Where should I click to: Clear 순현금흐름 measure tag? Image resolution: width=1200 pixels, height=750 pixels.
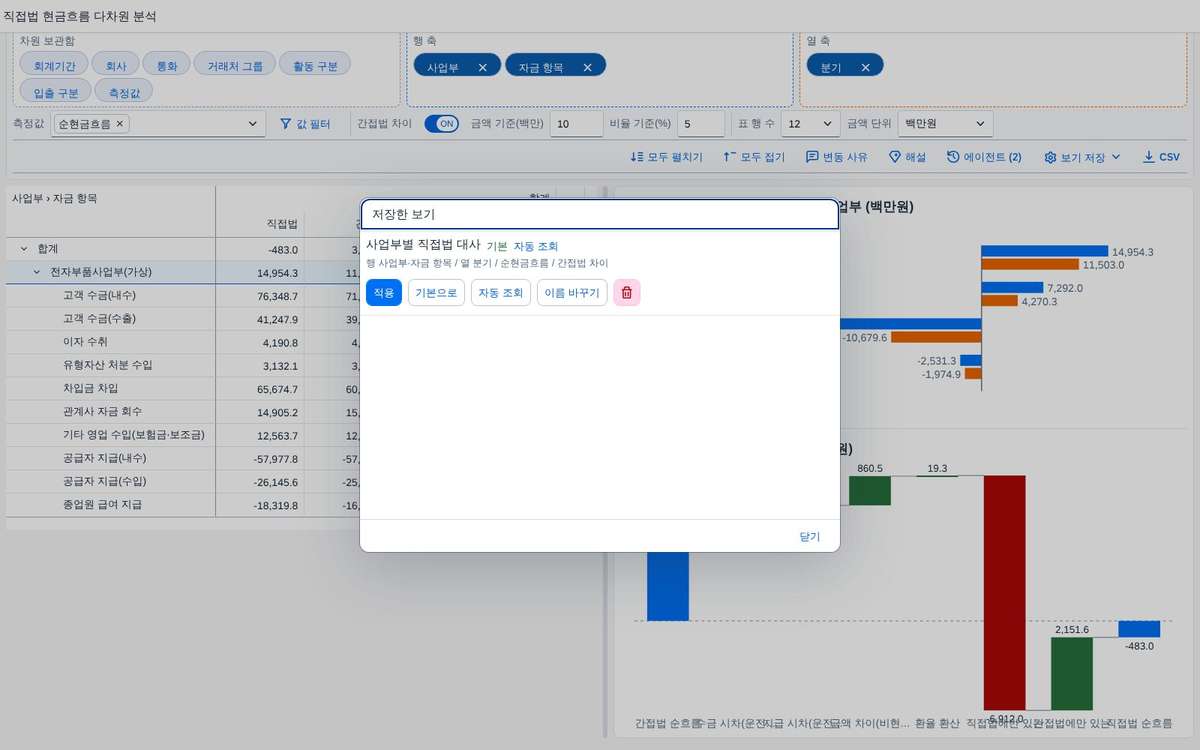click(120, 124)
